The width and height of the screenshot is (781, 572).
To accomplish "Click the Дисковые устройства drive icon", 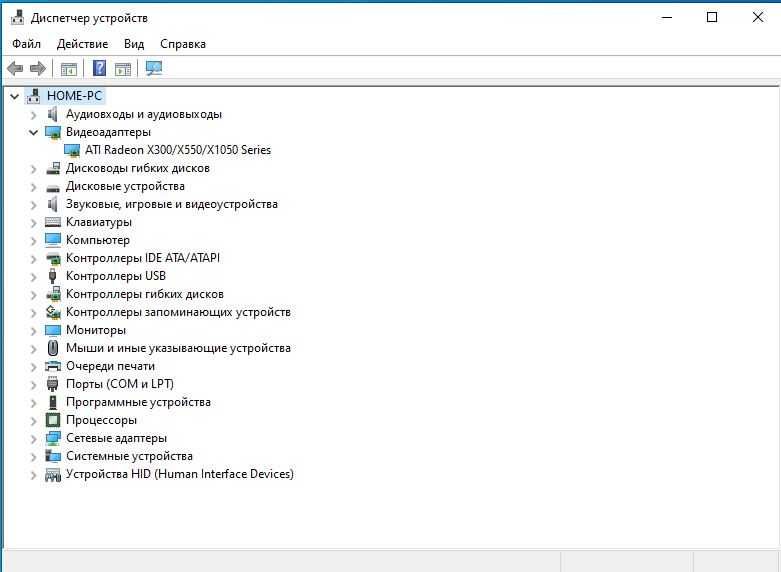I will [53, 188].
